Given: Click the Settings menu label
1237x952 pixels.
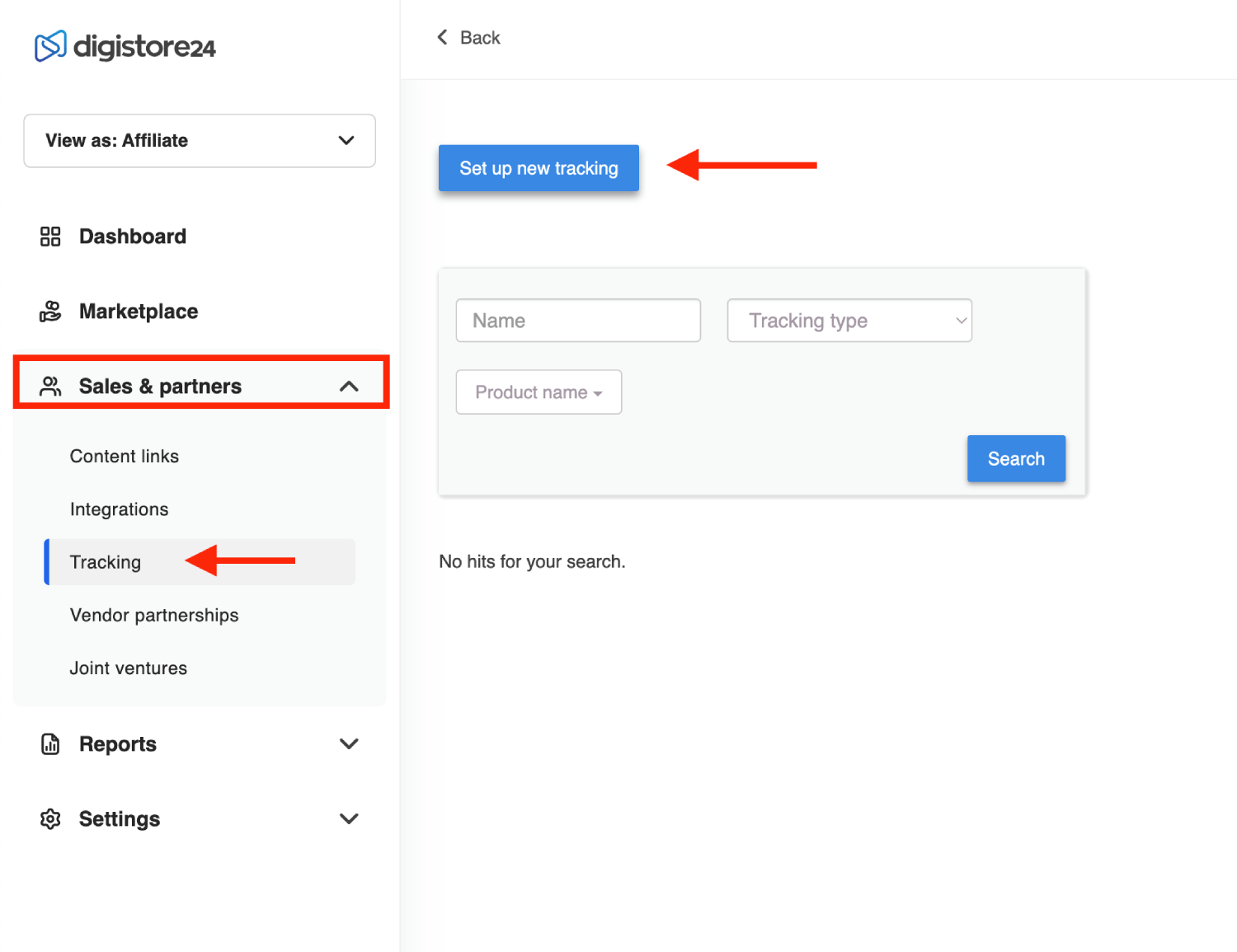Looking at the screenshot, I should tap(120, 819).
